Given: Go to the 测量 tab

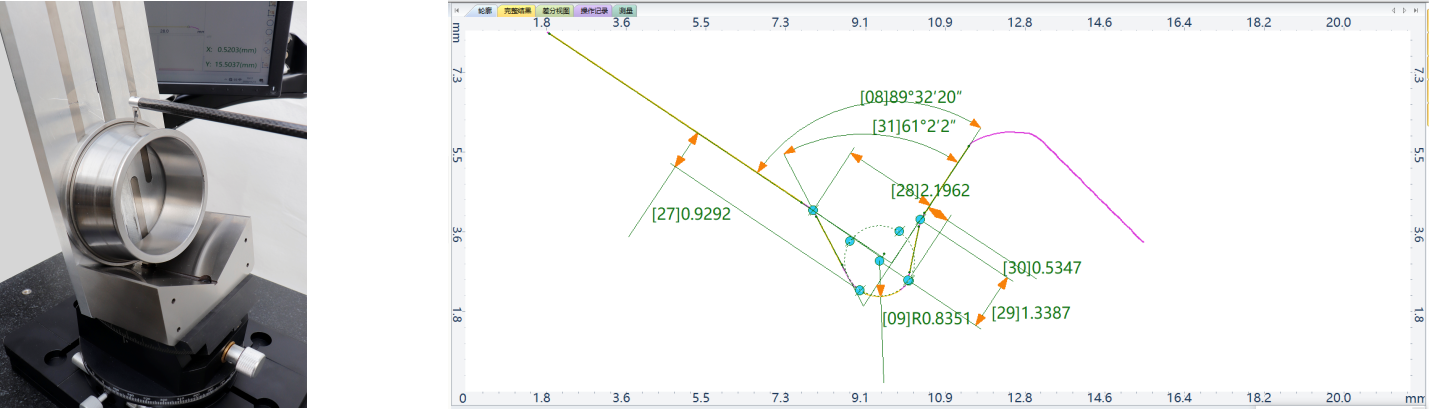Looking at the screenshot, I should (x=626, y=10).
